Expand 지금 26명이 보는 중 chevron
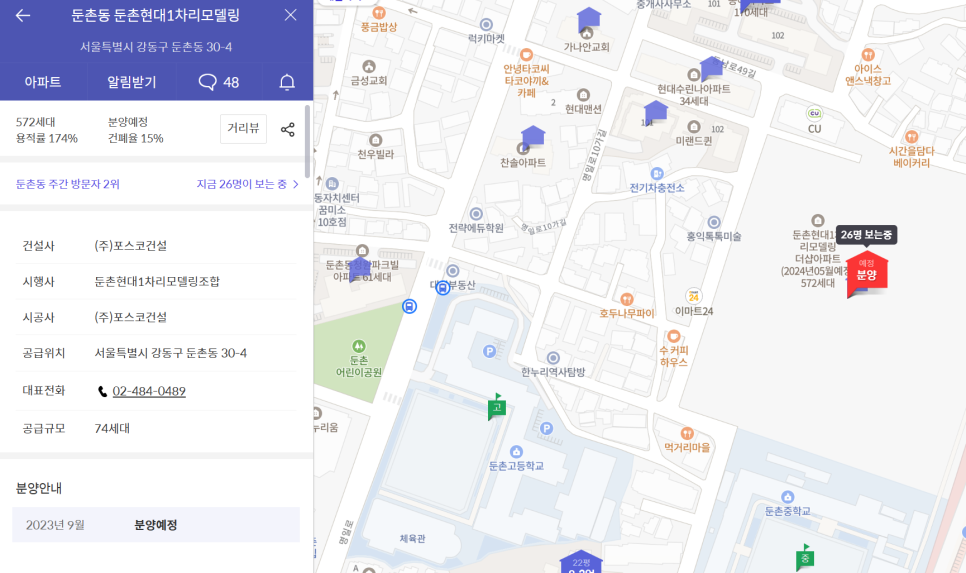 295,184
